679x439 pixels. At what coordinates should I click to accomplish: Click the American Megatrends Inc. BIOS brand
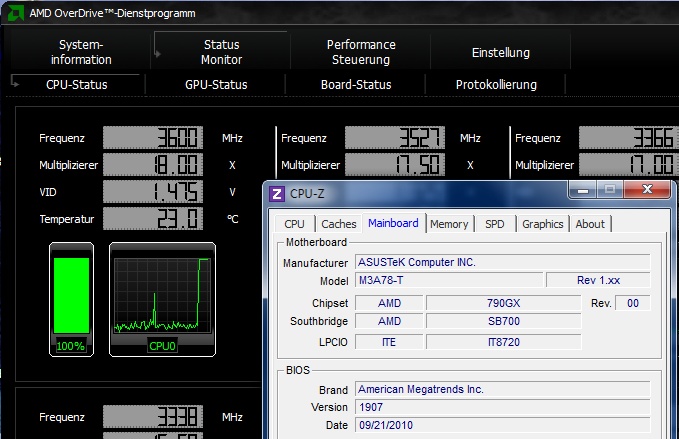tap(503, 389)
